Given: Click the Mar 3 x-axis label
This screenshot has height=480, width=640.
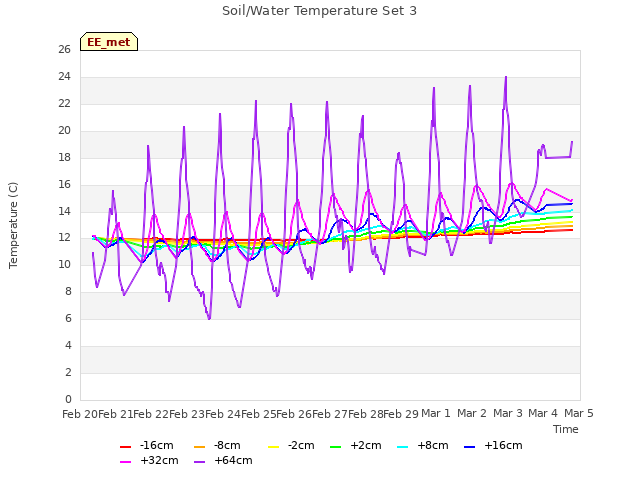Looking at the screenshot, I should [x=508, y=413].
